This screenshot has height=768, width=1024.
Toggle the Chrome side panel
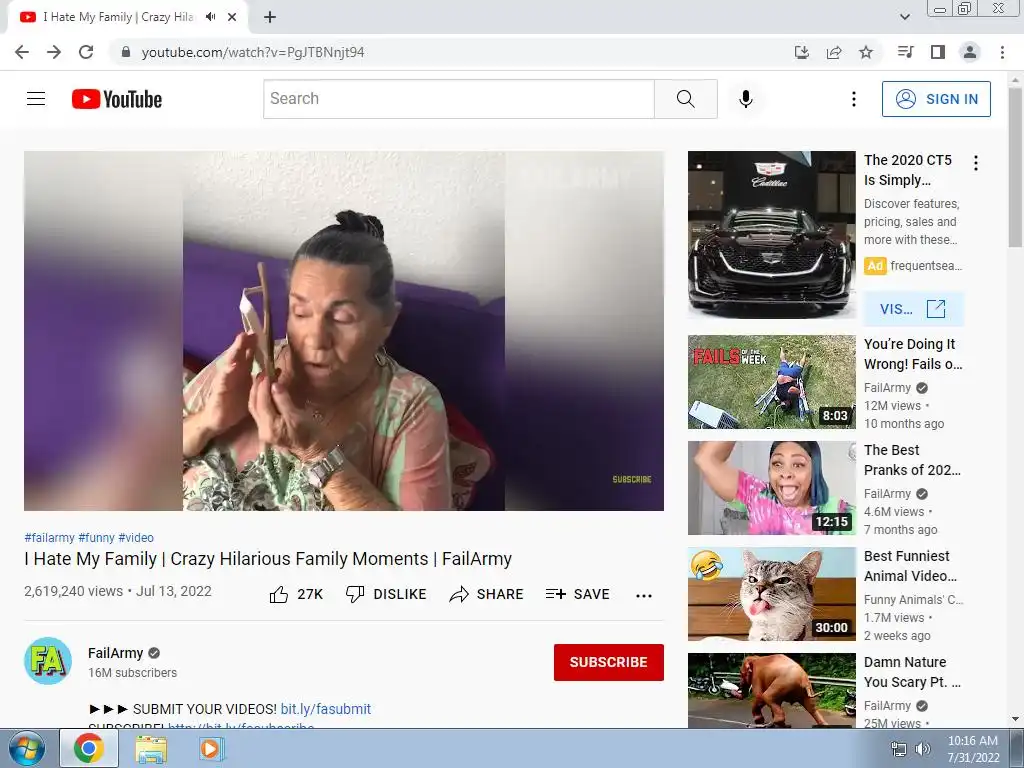938,52
